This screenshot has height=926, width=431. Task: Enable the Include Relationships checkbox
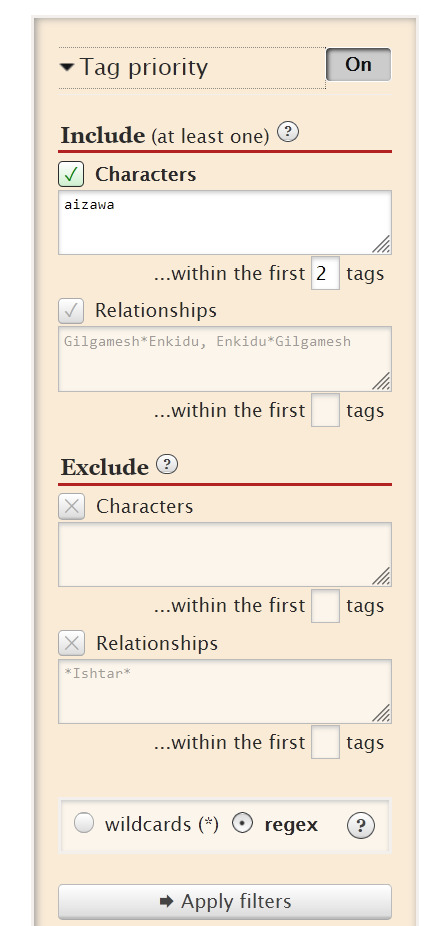[71, 311]
